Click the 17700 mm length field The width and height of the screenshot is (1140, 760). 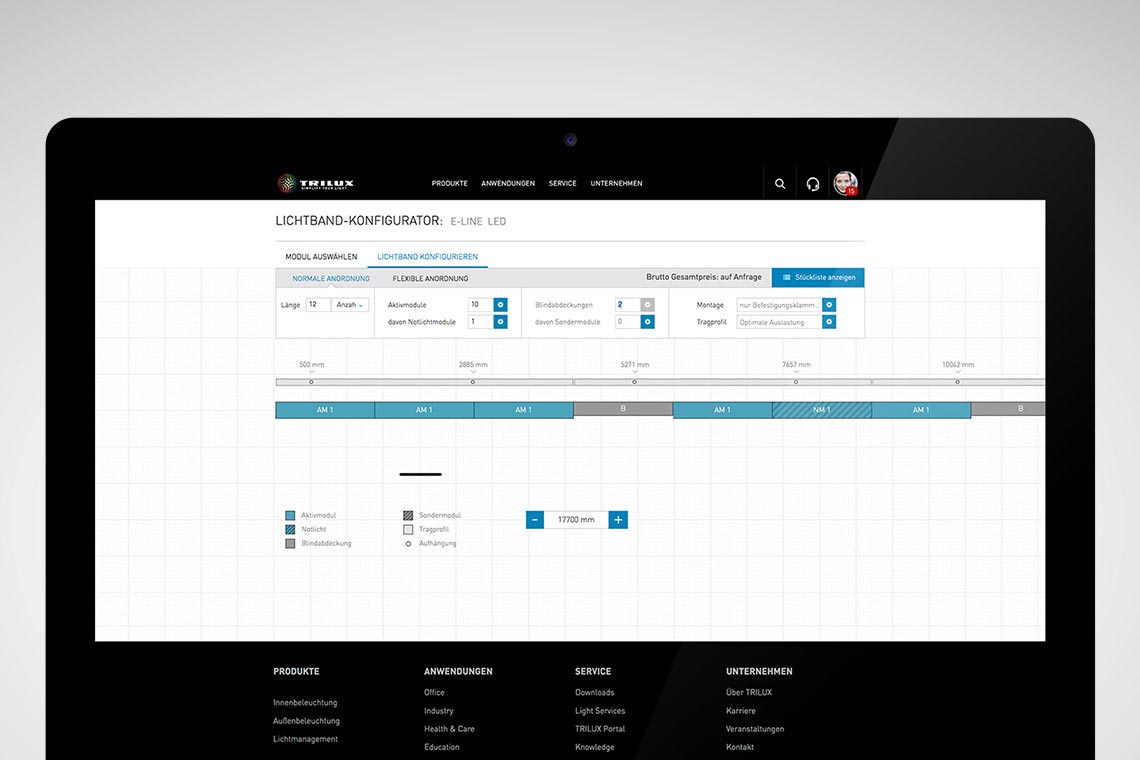[x=577, y=519]
